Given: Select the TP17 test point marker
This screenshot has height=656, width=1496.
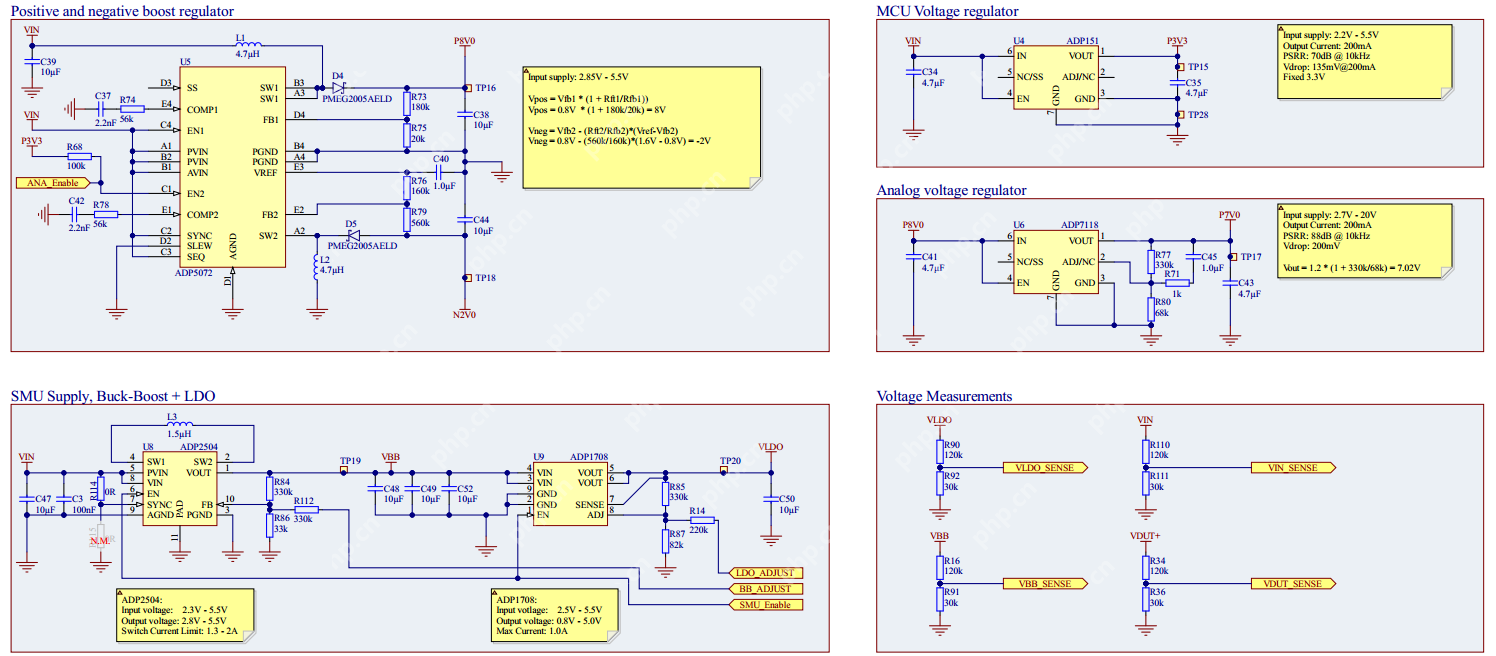Looking at the screenshot, I should [1231, 257].
